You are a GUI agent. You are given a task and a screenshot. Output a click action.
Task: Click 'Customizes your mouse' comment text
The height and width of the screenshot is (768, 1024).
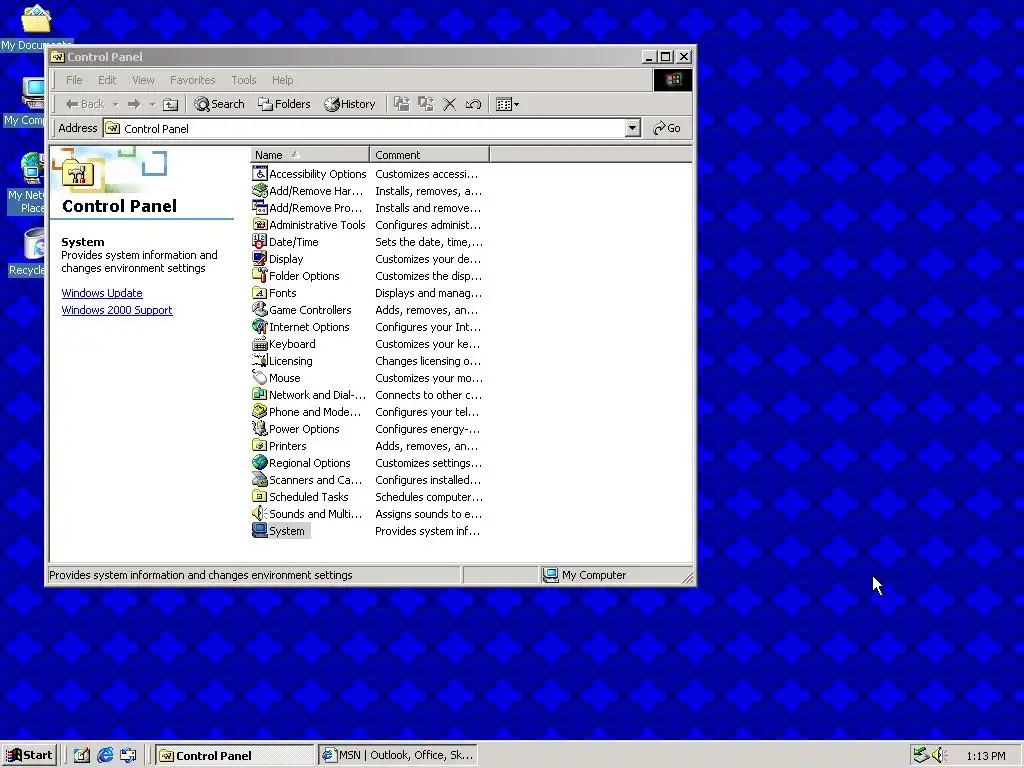click(428, 377)
